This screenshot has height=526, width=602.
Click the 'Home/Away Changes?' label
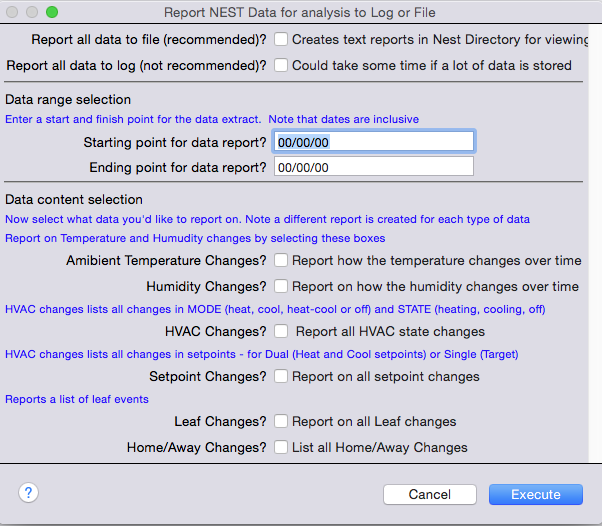(x=197, y=448)
